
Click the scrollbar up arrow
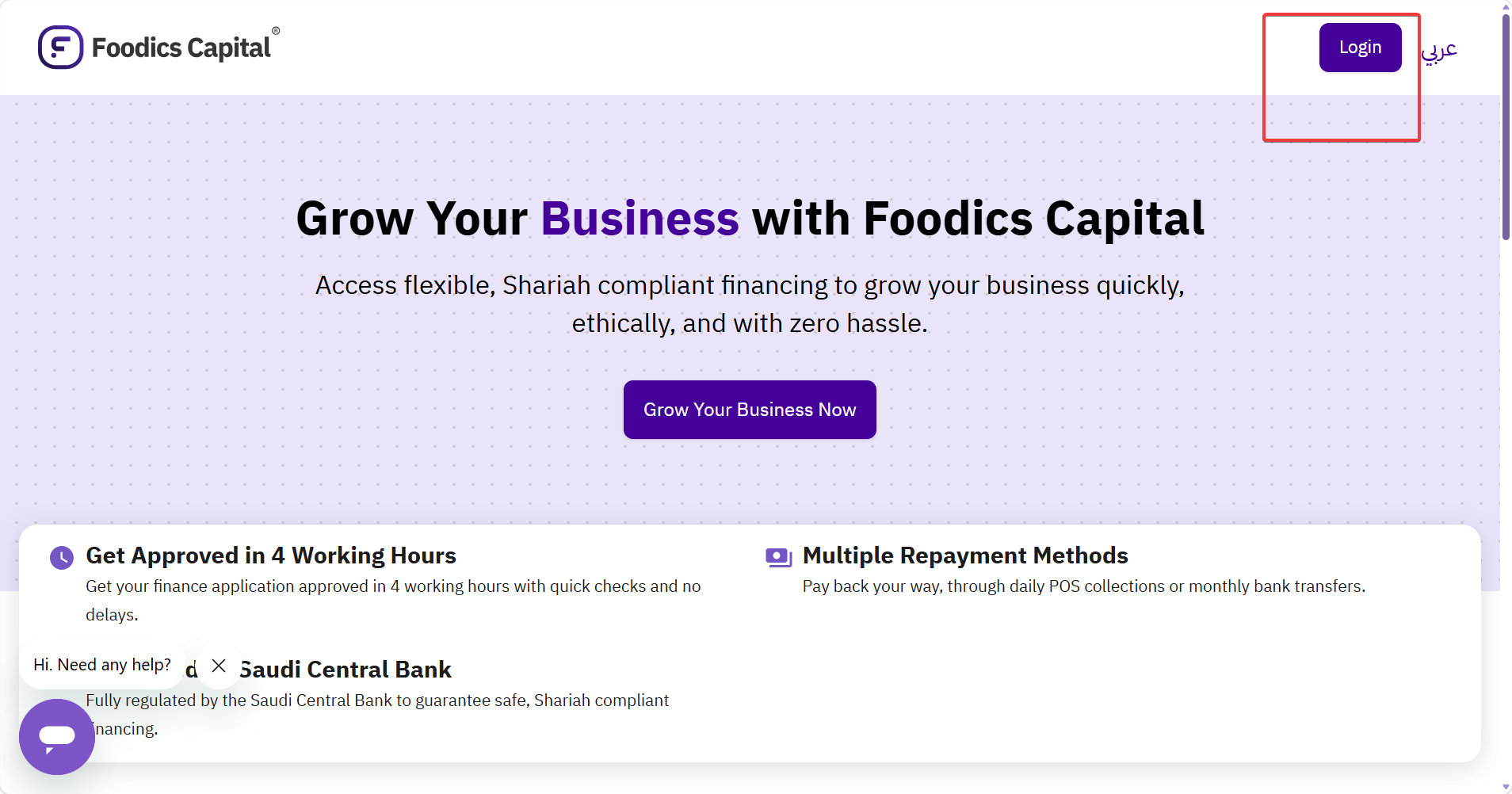point(1506,6)
